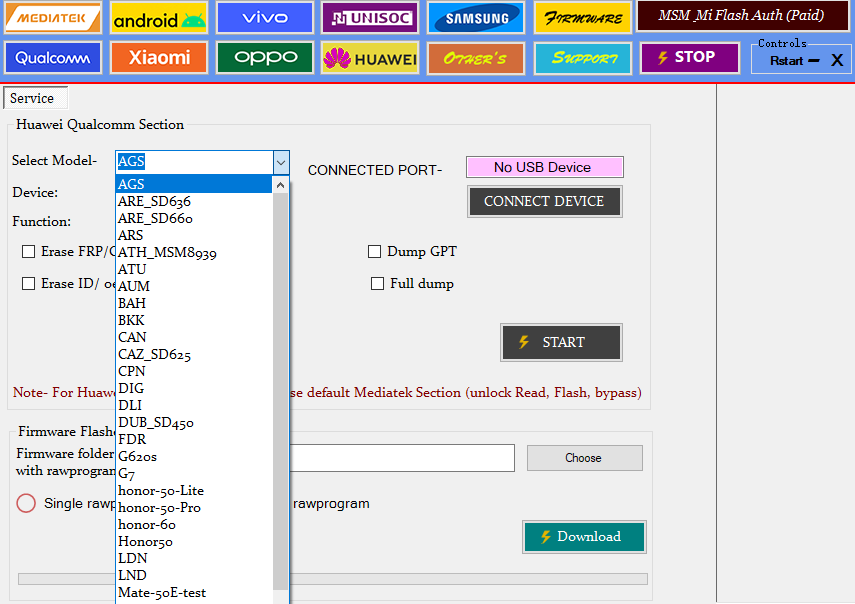
Task: Switch to the Service tab
Action: 32,98
